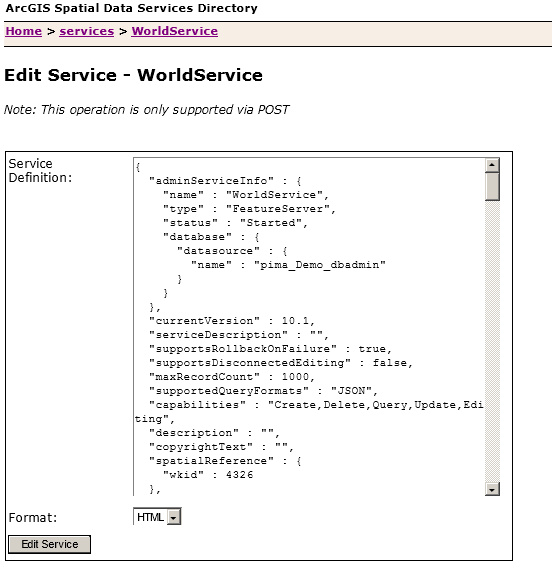Click the supportedQueryFormats "JSON" value
552x570 pixels.
351,391
